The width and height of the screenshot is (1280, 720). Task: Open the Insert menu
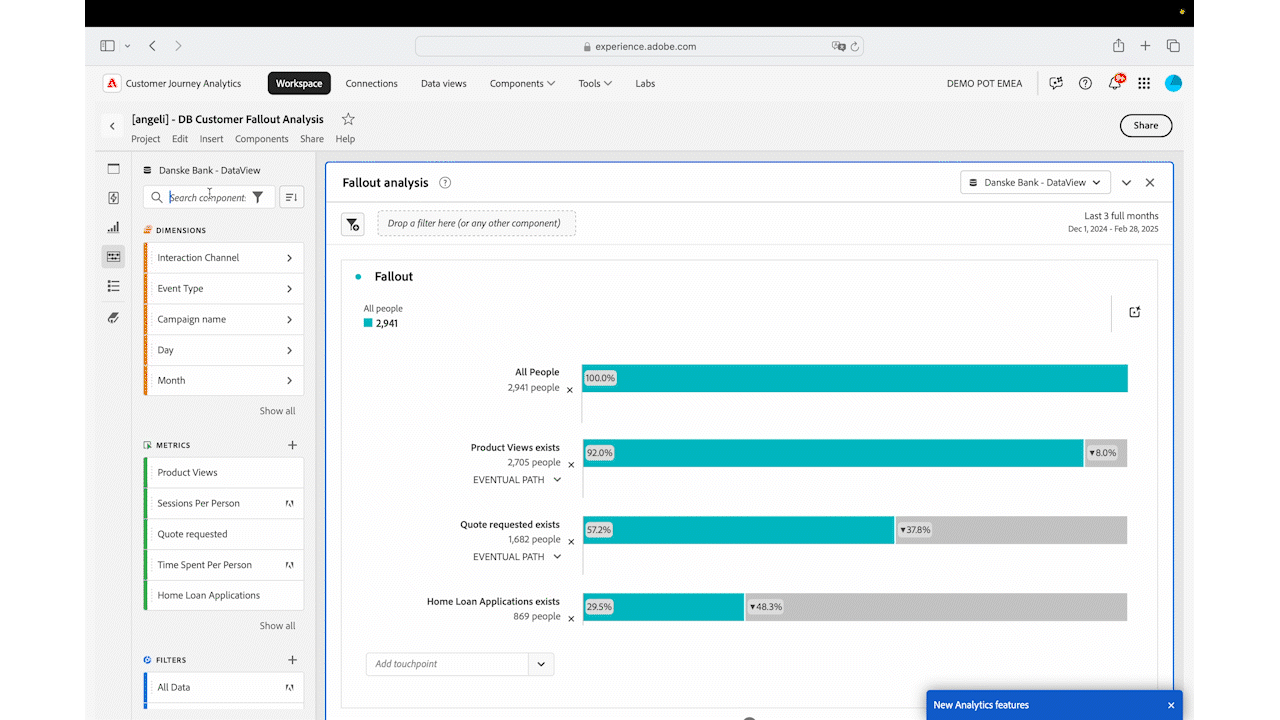tap(211, 139)
